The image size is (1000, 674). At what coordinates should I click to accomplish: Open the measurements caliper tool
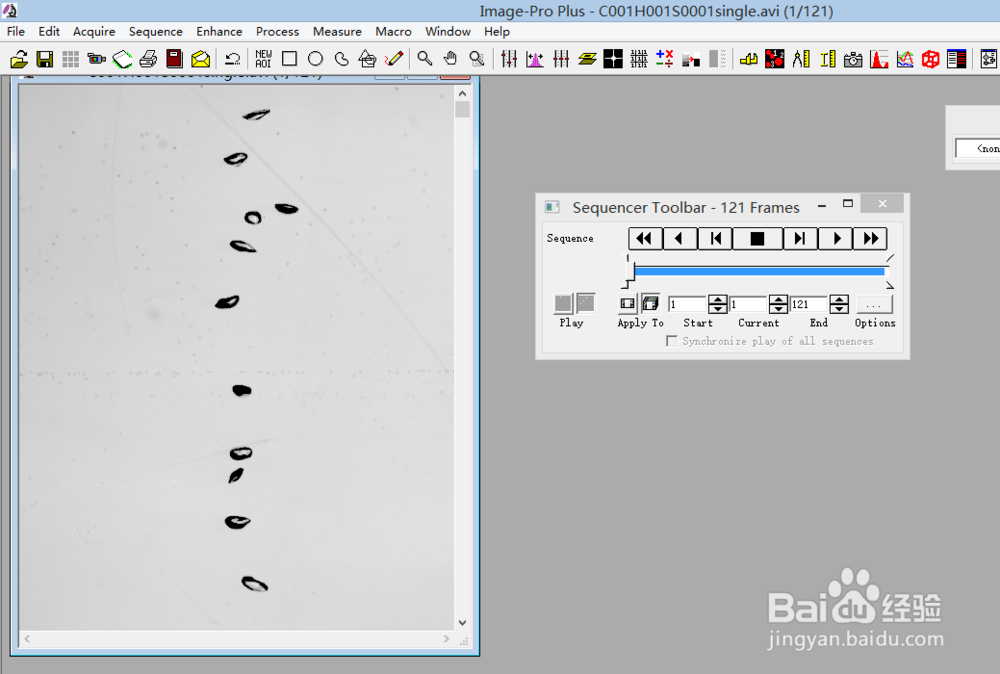(801, 59)
